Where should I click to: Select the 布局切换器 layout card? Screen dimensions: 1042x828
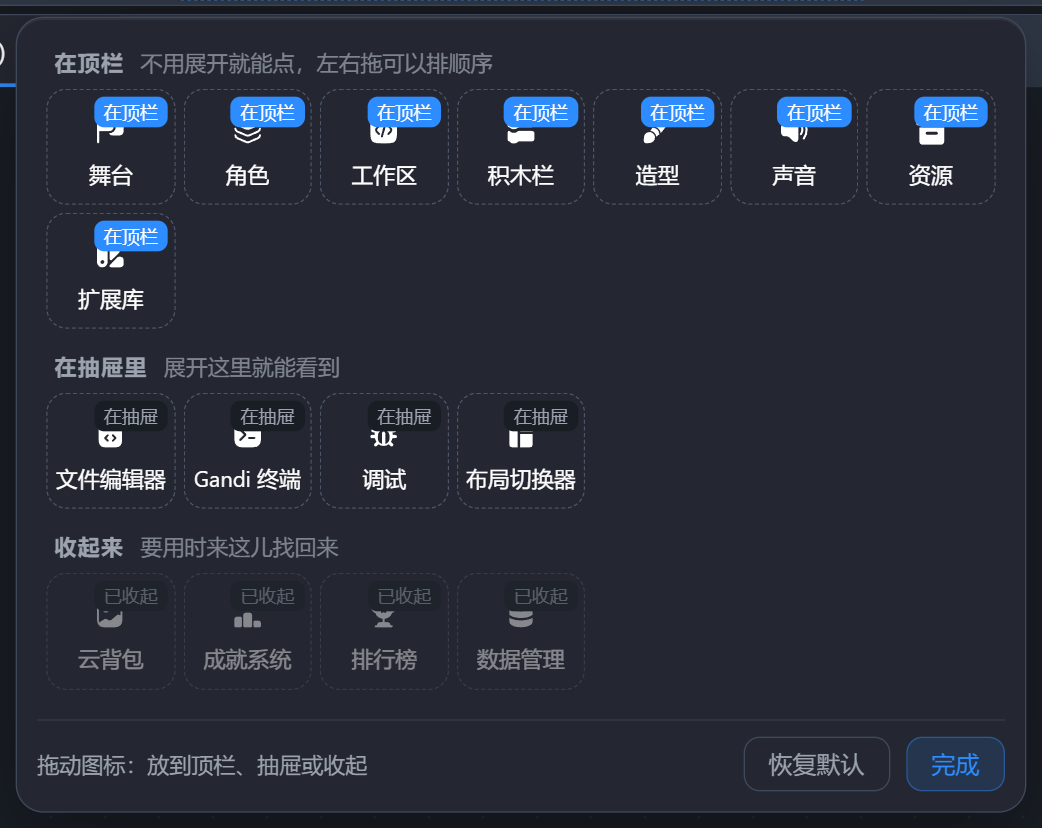pos(521,451)
